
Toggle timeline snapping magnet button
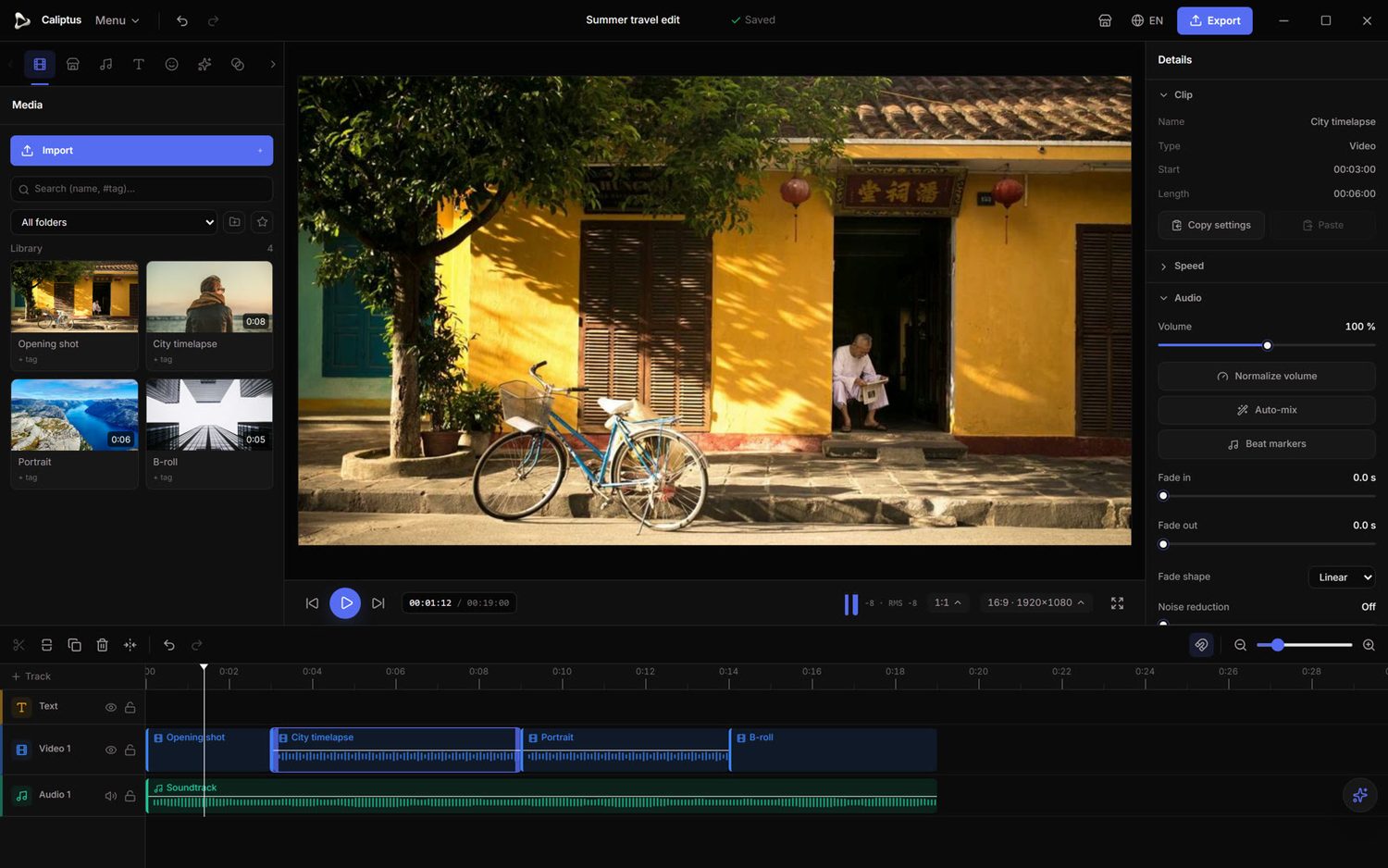[1201, 645]
